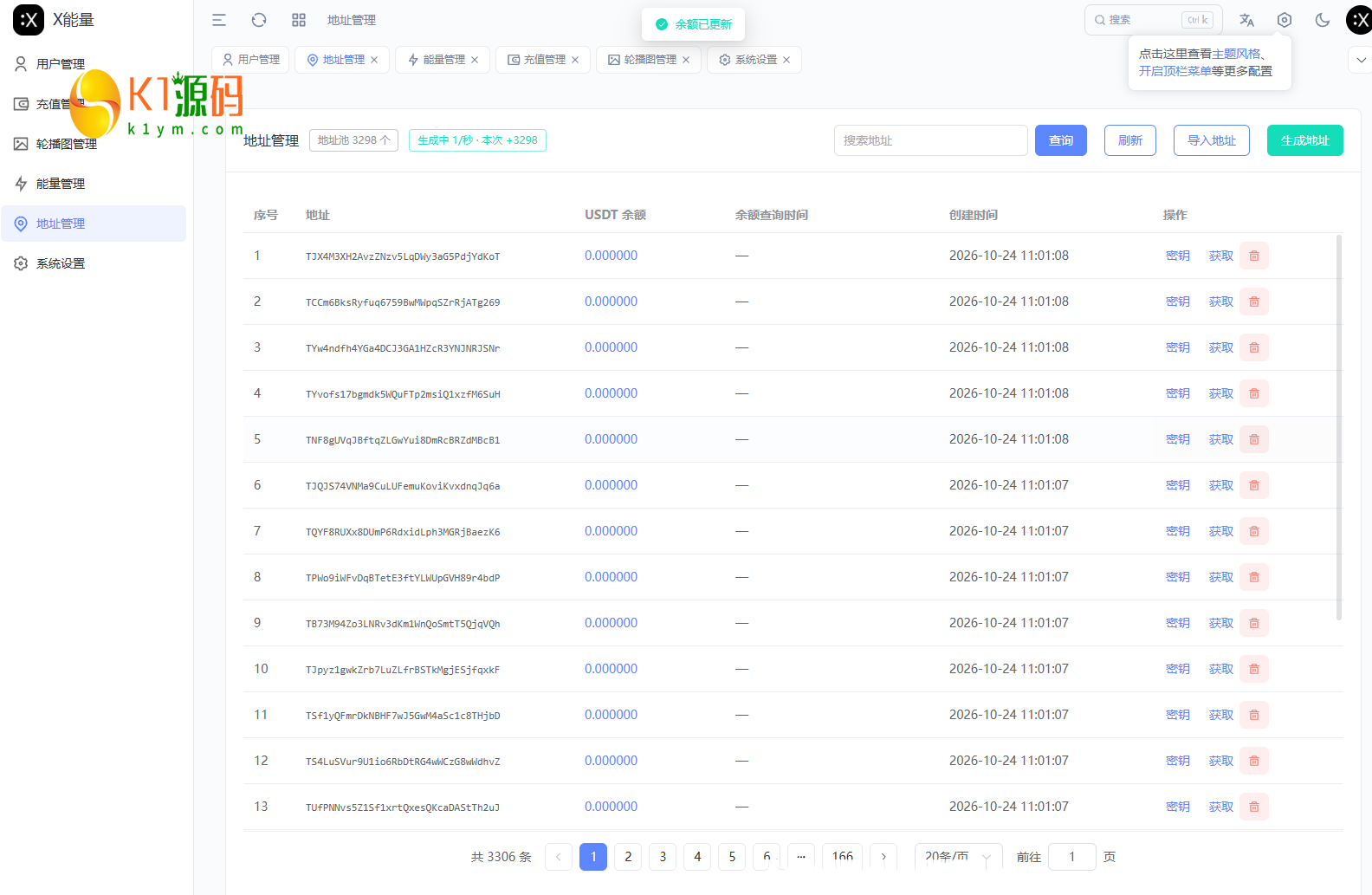Toggle dark mode moon icon
Image resolution: width=1372 pixels, height=895 pixels.
coord(1323,20)
